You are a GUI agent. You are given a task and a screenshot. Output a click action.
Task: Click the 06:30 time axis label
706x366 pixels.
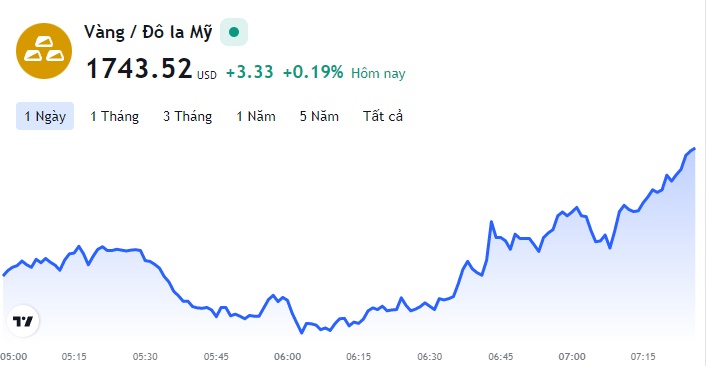pos(430,357)
